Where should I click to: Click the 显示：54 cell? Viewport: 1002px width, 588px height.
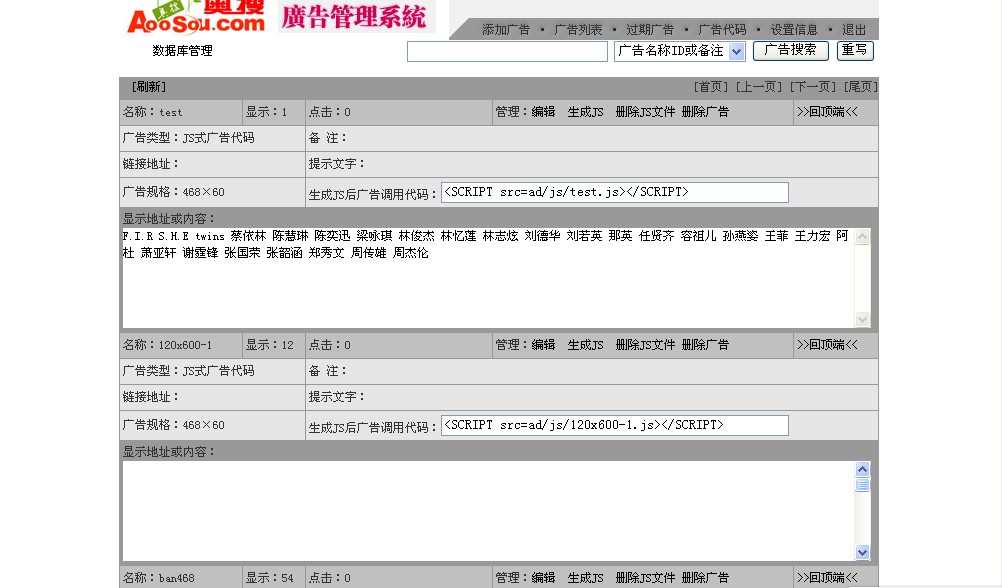coord(274,578)
